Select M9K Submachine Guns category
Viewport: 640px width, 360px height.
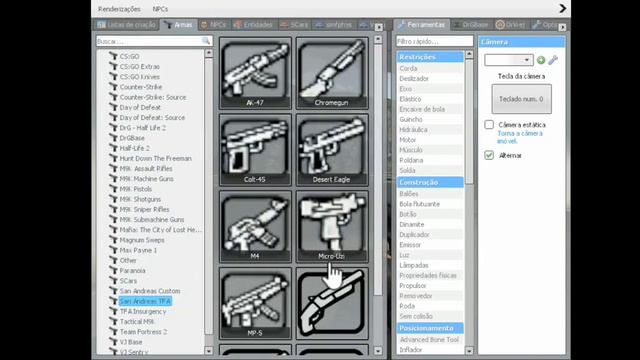tap(152, 220)
